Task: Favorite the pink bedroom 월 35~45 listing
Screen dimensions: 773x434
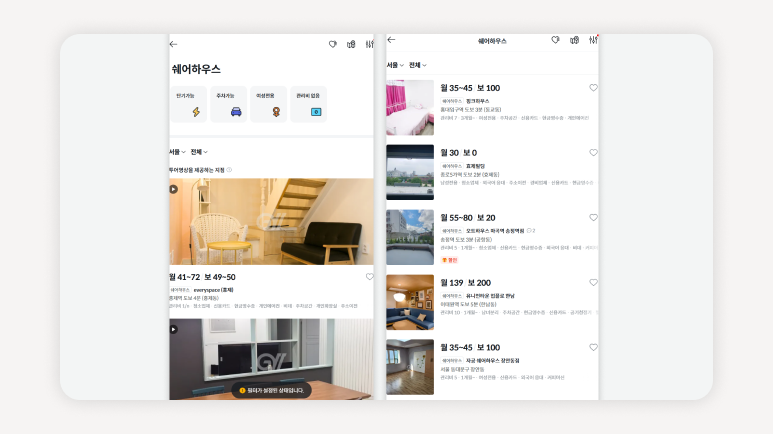Action: (x=594, y=88)
